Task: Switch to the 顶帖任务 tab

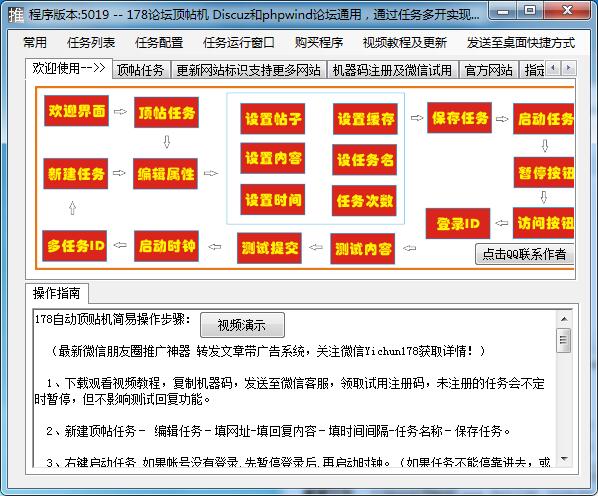Action: tap(141, 70)
